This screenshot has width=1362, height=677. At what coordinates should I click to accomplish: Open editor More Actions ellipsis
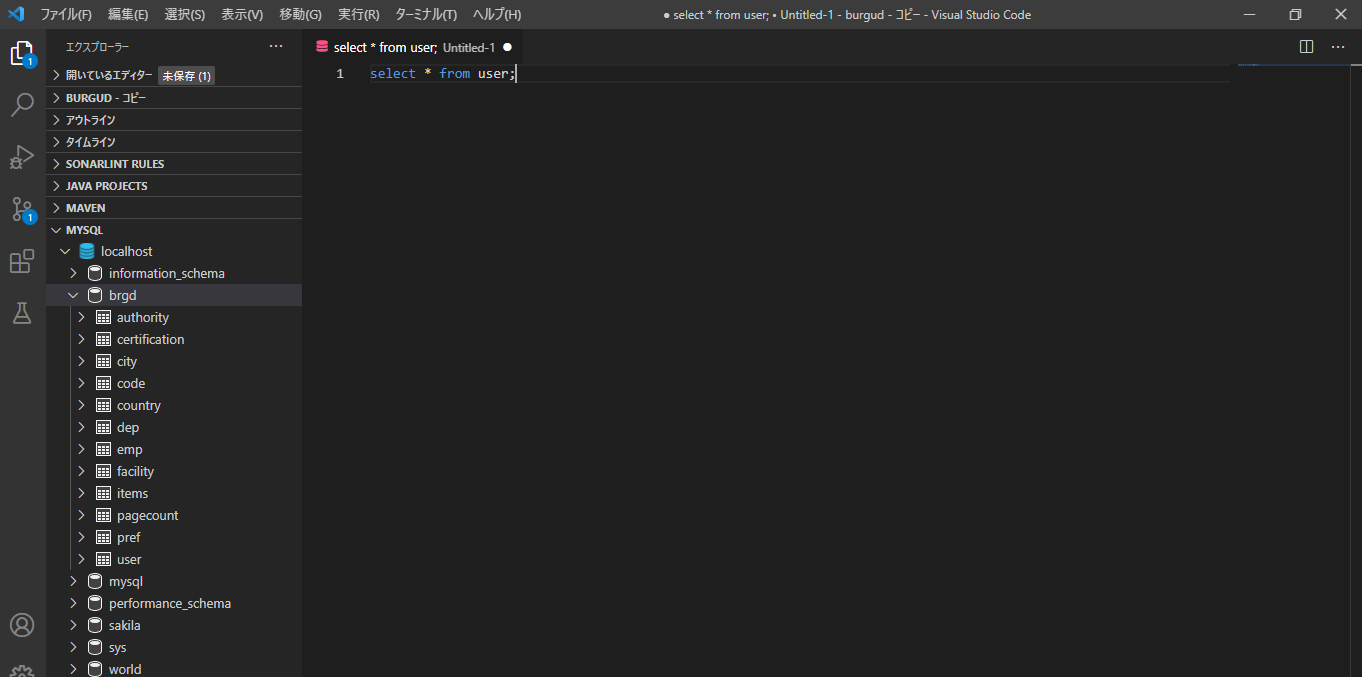(1338, 47)
